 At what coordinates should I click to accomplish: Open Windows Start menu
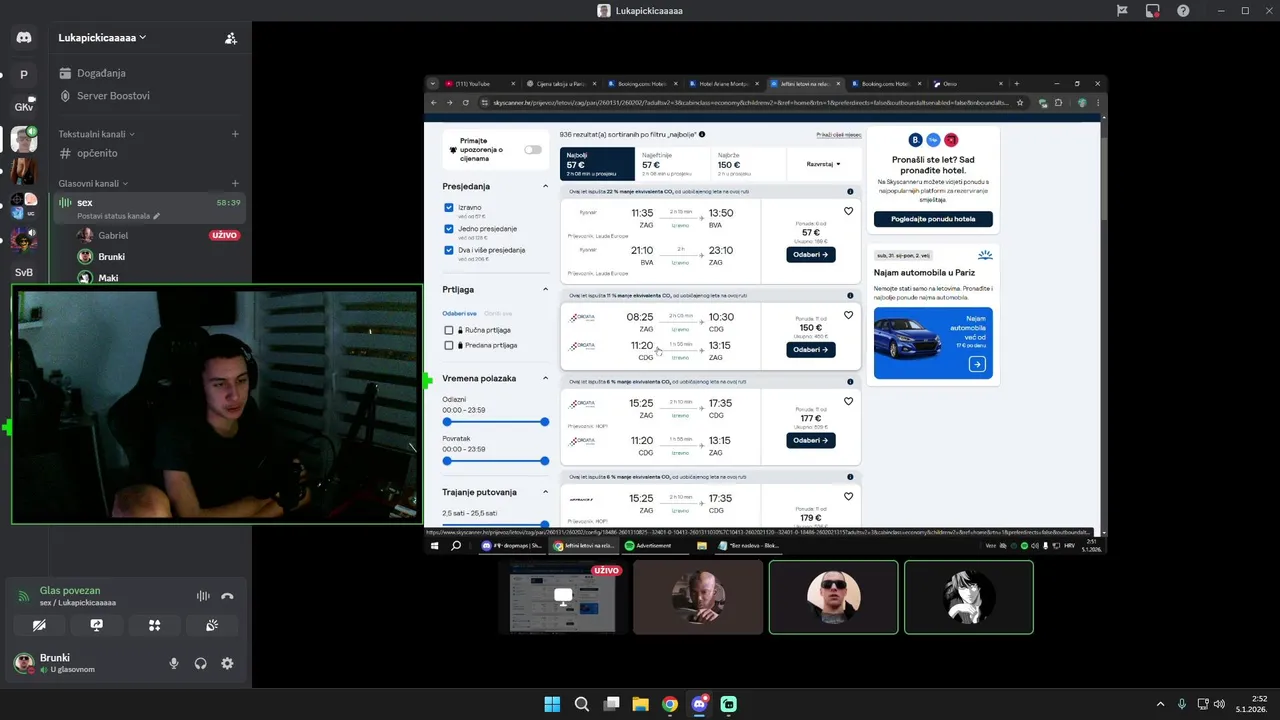coord(552,704)
